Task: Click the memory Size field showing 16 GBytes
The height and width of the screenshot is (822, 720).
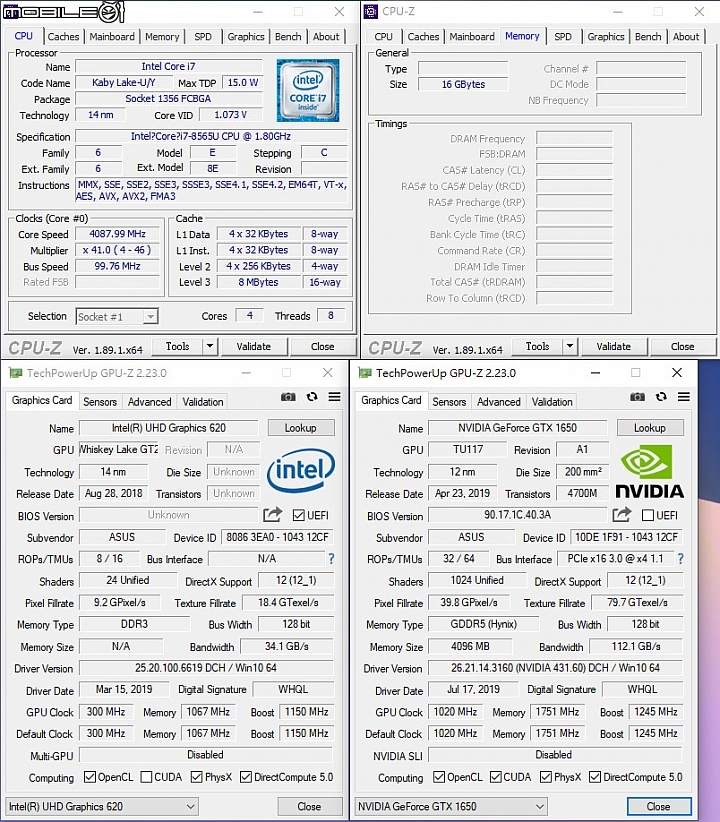Action: pos(463,84)
